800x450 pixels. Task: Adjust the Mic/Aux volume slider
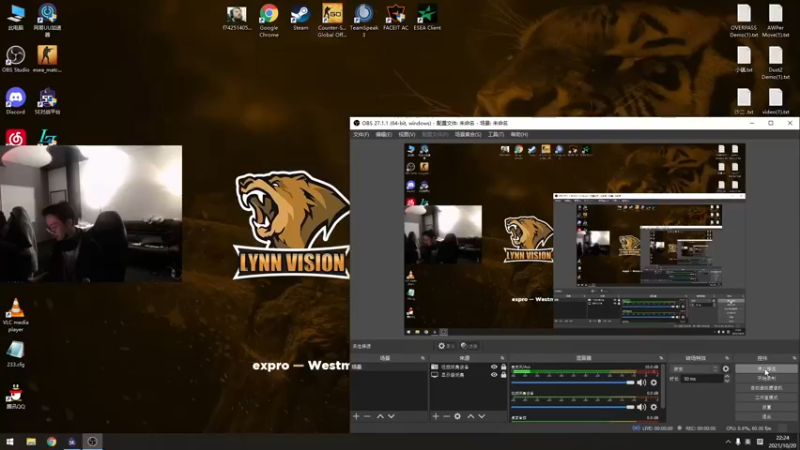click(x=573, y=383)
